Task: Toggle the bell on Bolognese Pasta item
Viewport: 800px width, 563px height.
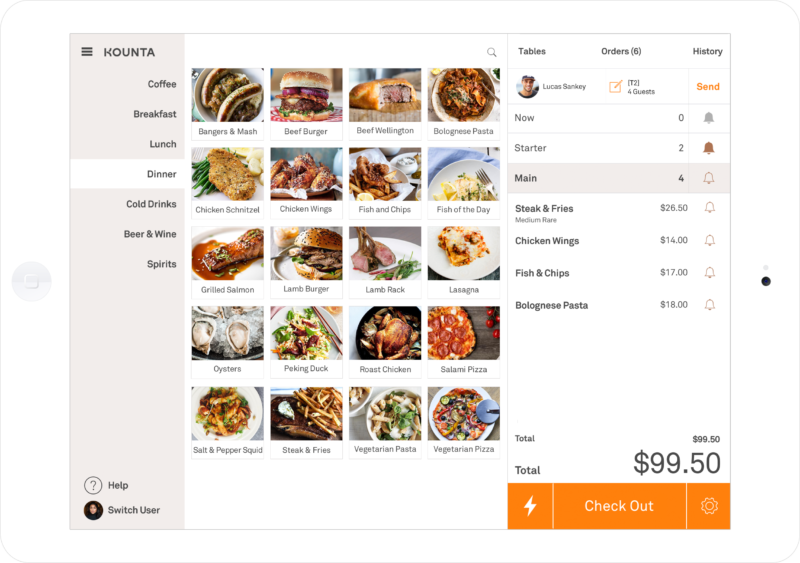Action: pyautogui.click(x=710, y=305)
